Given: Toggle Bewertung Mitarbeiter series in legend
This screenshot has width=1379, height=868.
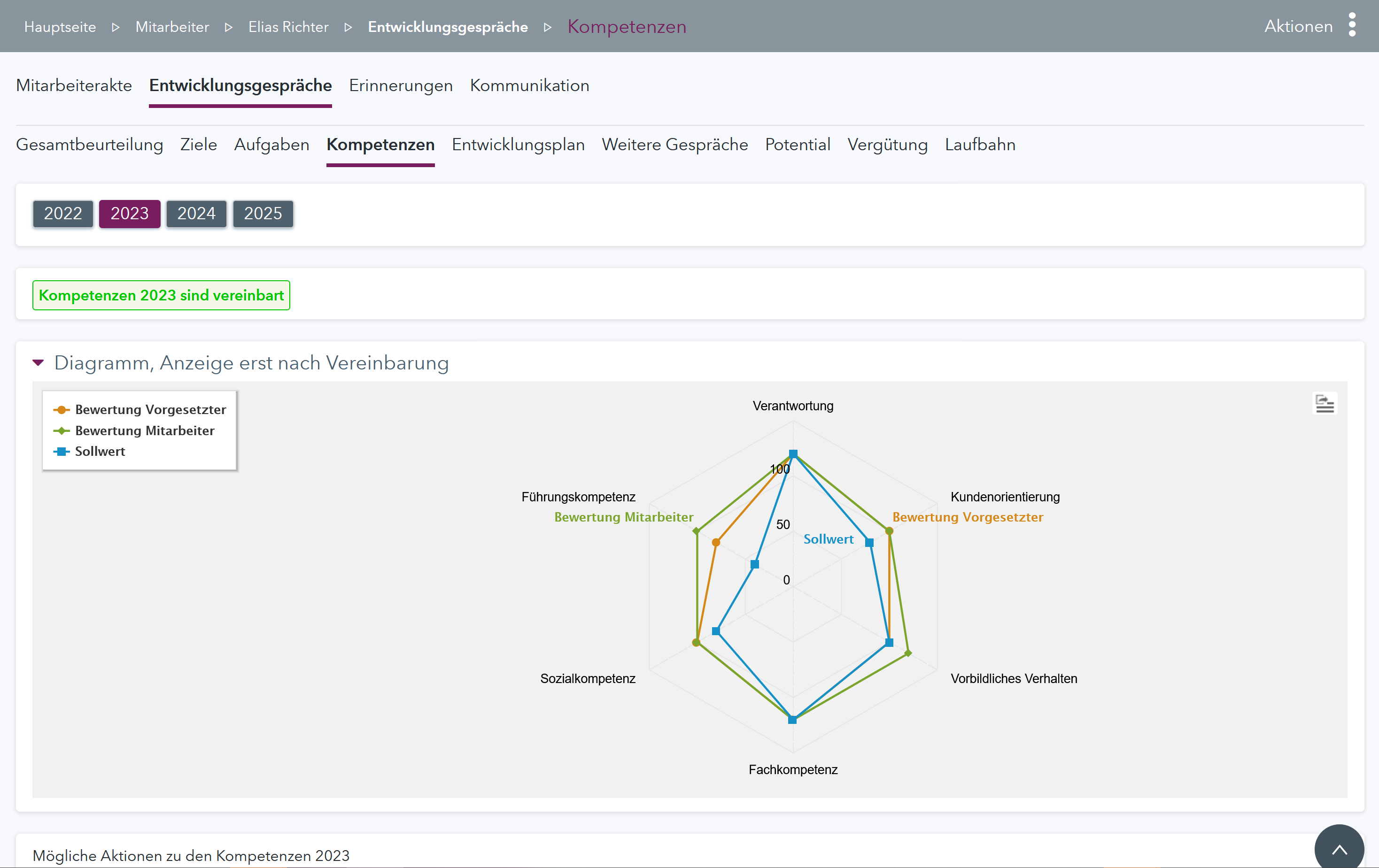Looking at the screenshot, I should (x=144, y=430).
